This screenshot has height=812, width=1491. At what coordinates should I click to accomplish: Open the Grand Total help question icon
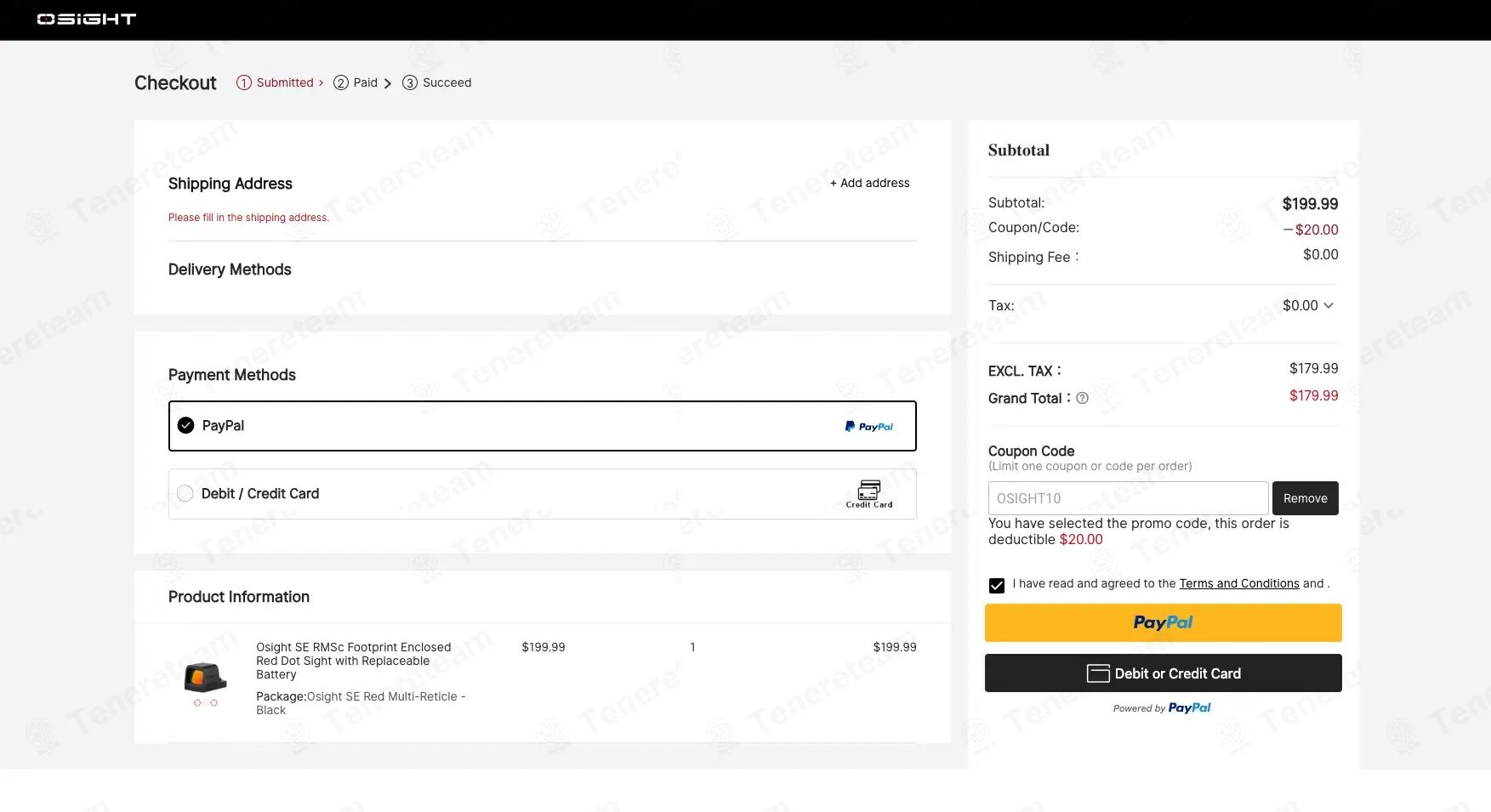point(1082,398)
